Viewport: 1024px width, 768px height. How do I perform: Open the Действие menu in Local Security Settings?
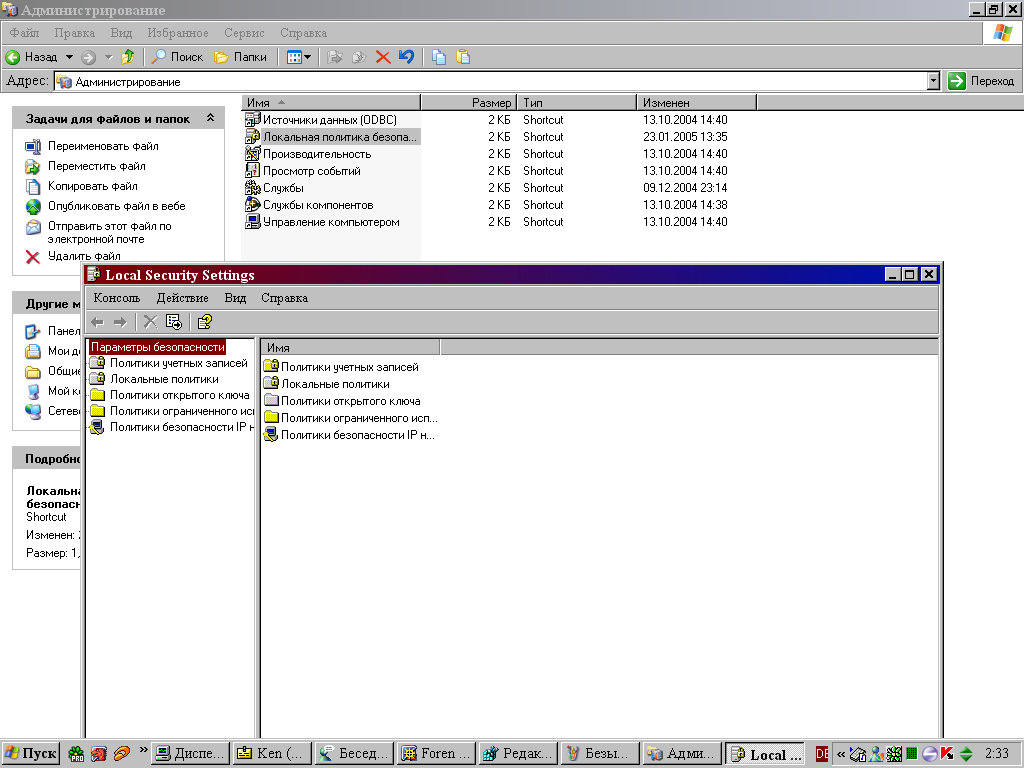click(x=182, y=298)
